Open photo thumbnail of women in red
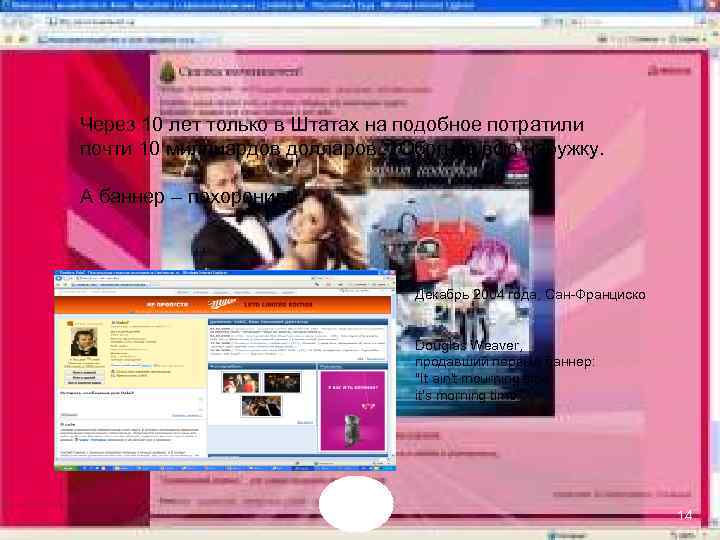This screenshot has height=540, width=720. pos(240,382)
